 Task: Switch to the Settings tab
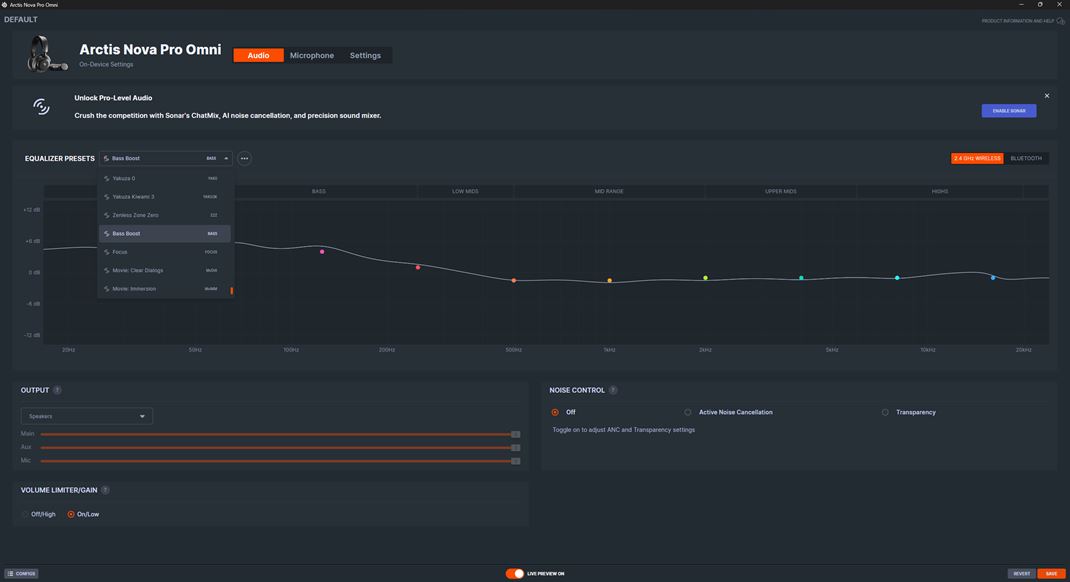click(x=365, y=55)
